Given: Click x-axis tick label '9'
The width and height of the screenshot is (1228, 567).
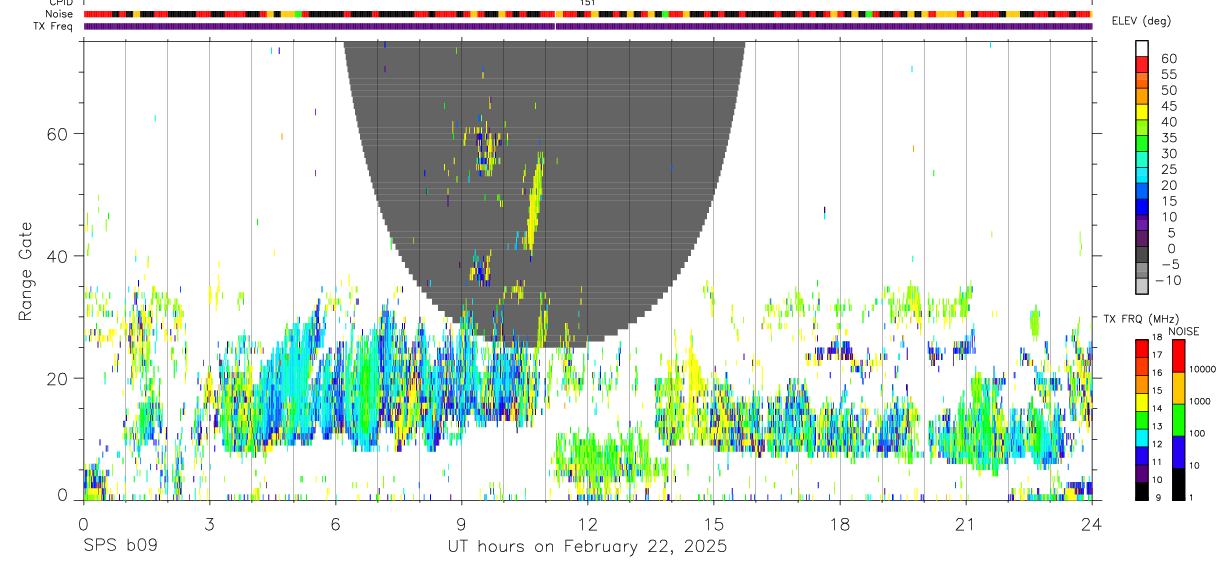Looking at the screenshot, I should click(x=461, y=524).
